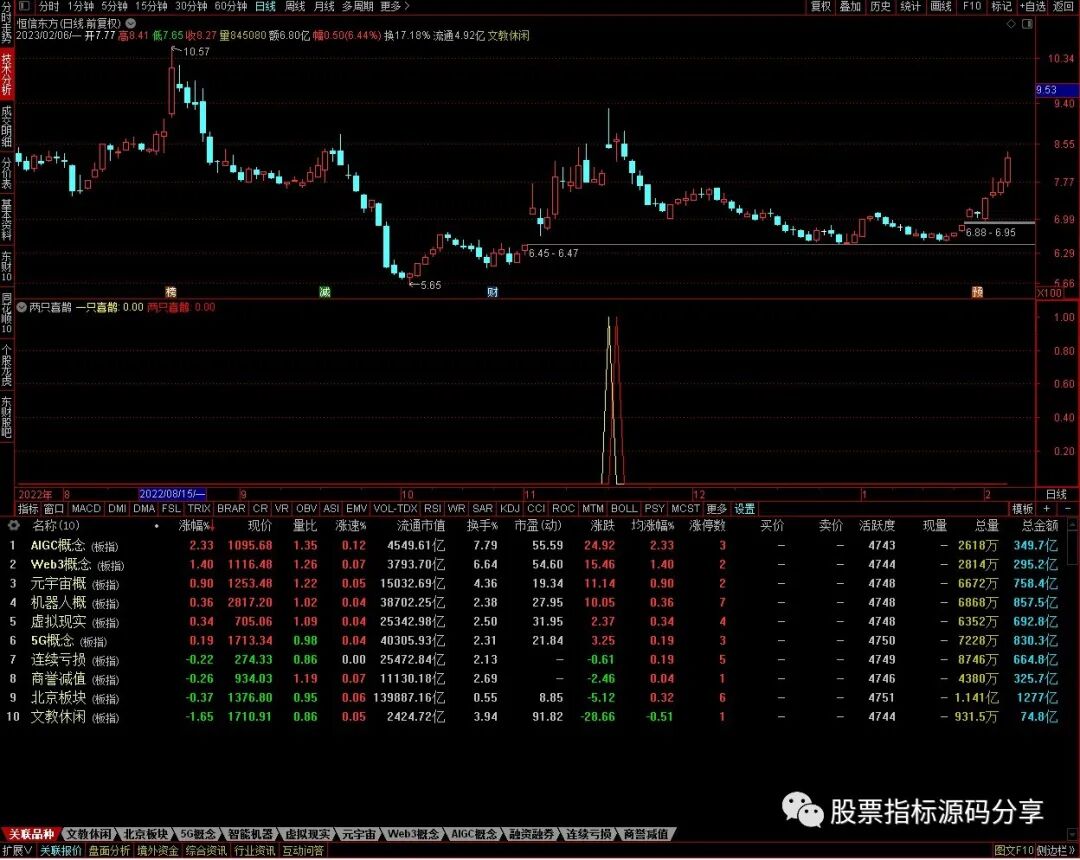Open the table settings gear icon

pyautogui.click(x=13, y=525)
